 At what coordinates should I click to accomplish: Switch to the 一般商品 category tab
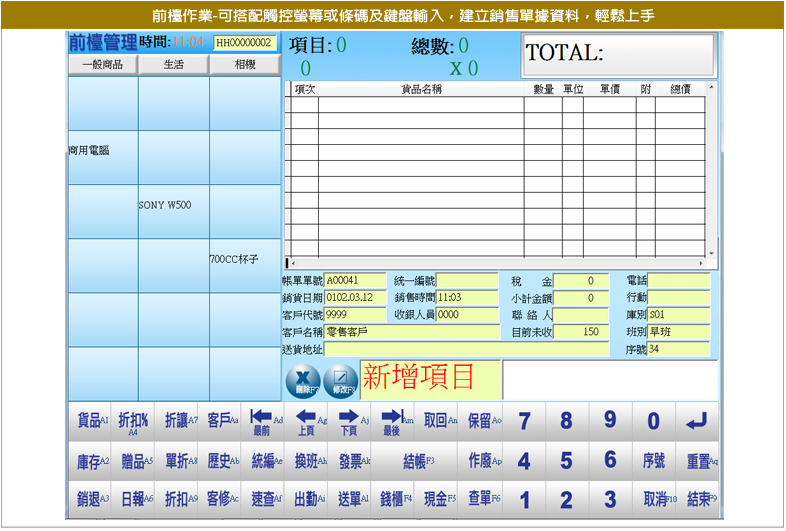(x=102, y=65)
